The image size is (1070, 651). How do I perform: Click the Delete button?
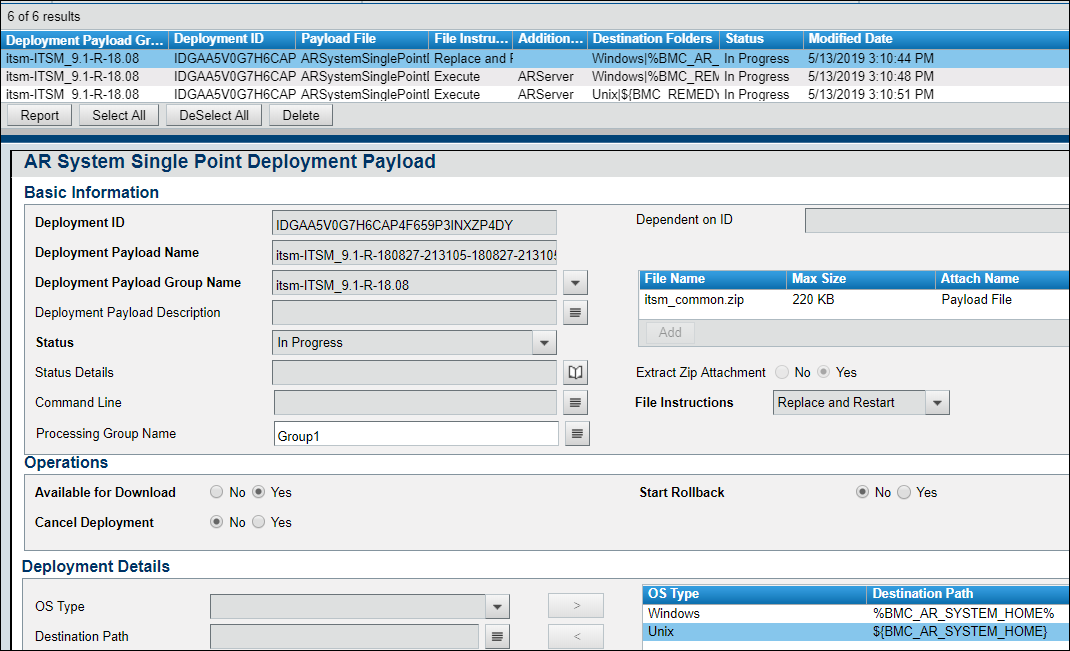click(301, 115)
